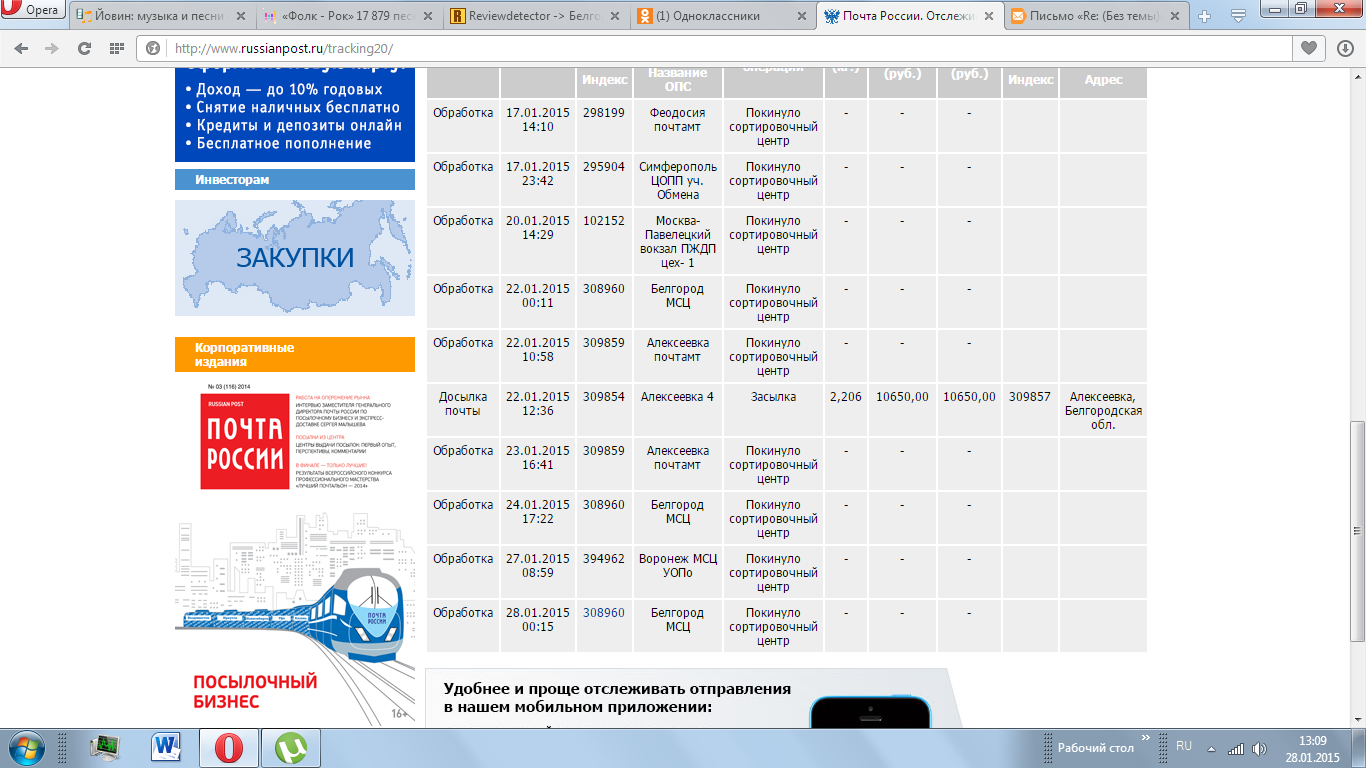Click the ЗАКУПКИ map banner

(x=295, y=258)
